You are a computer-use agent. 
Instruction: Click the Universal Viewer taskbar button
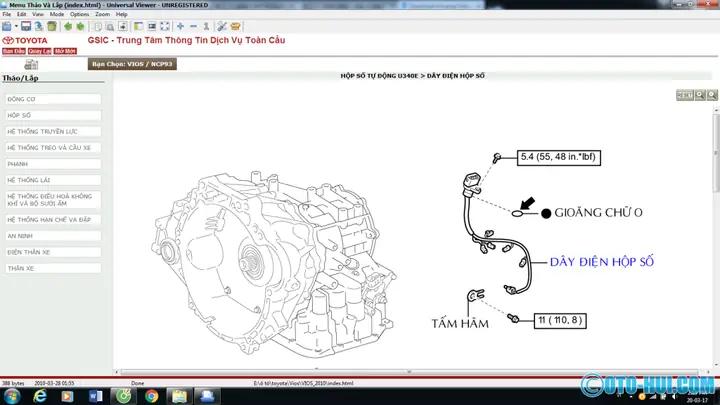coord(207,396)
